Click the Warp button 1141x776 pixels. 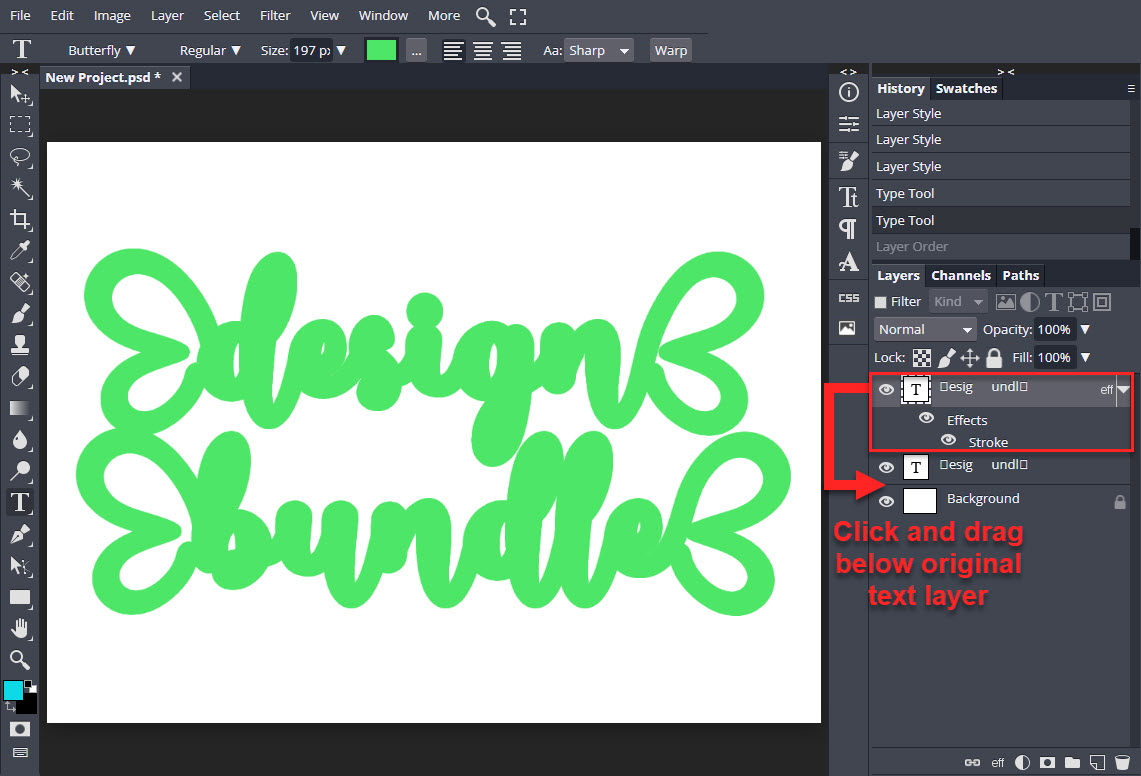coord(670,50)
